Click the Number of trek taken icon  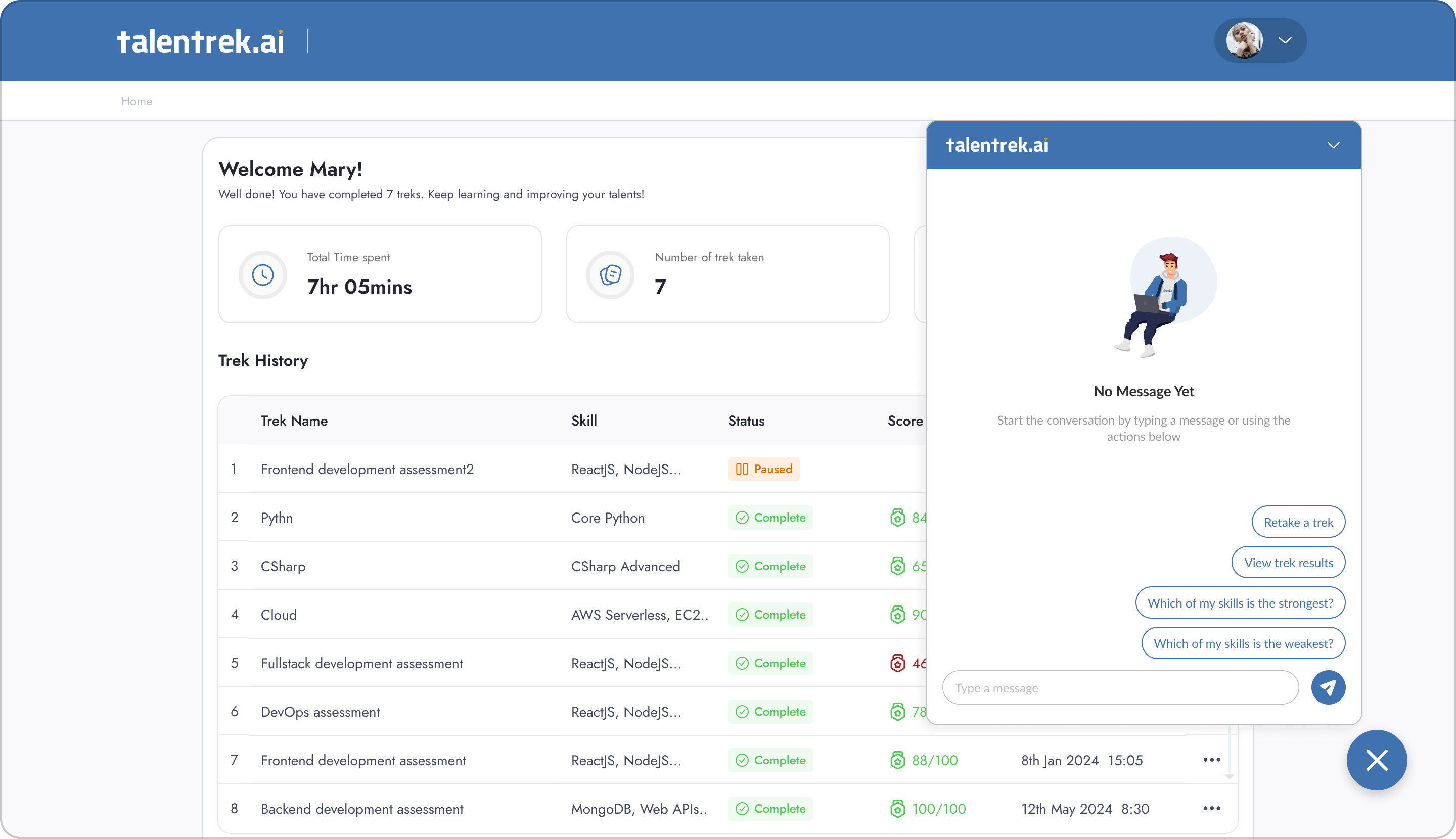click(610, 275)
